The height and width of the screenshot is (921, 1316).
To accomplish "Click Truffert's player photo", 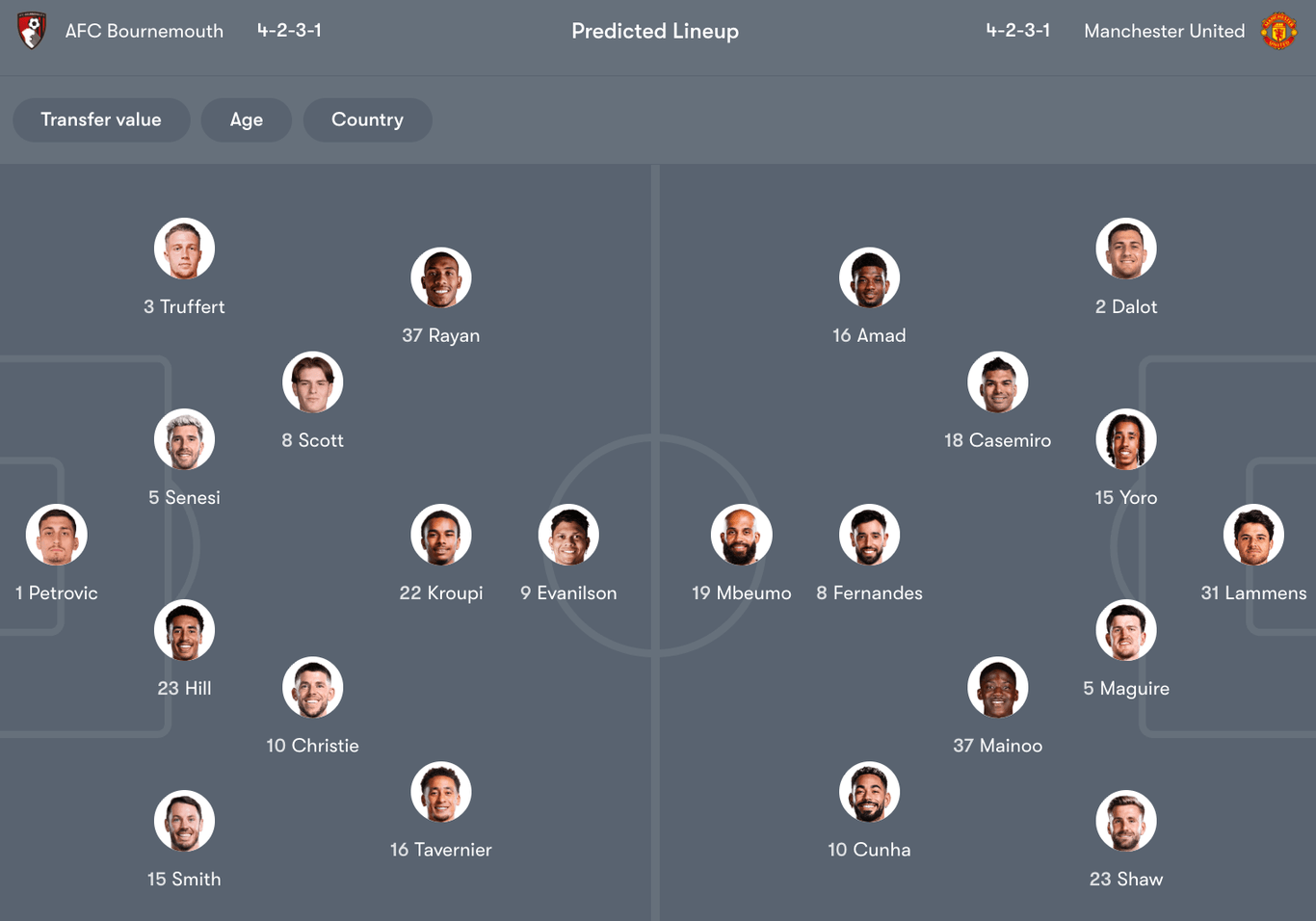I will [x=184, y=249].
